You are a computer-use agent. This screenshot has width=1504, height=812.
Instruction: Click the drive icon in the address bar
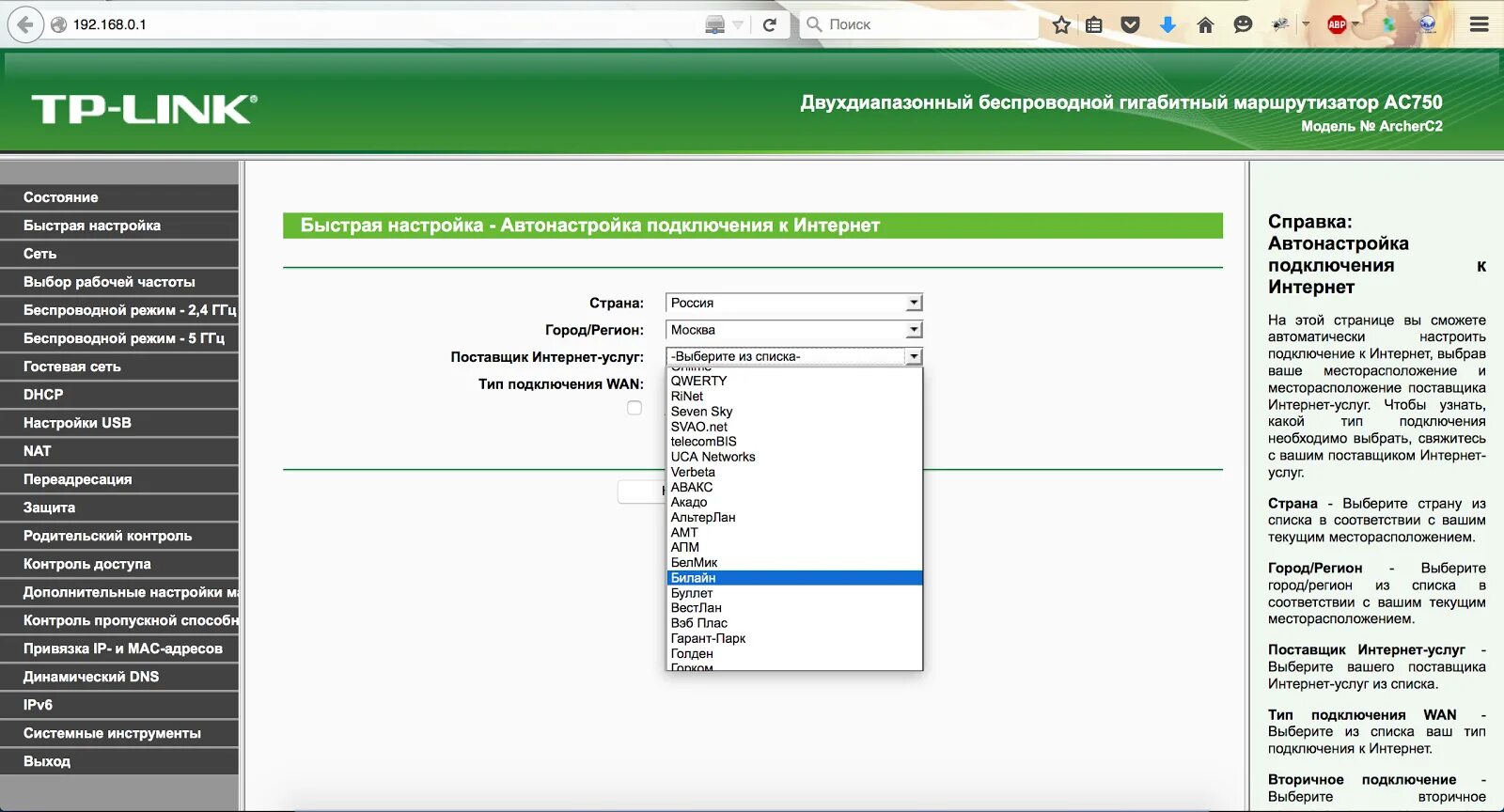pos(715,24)
